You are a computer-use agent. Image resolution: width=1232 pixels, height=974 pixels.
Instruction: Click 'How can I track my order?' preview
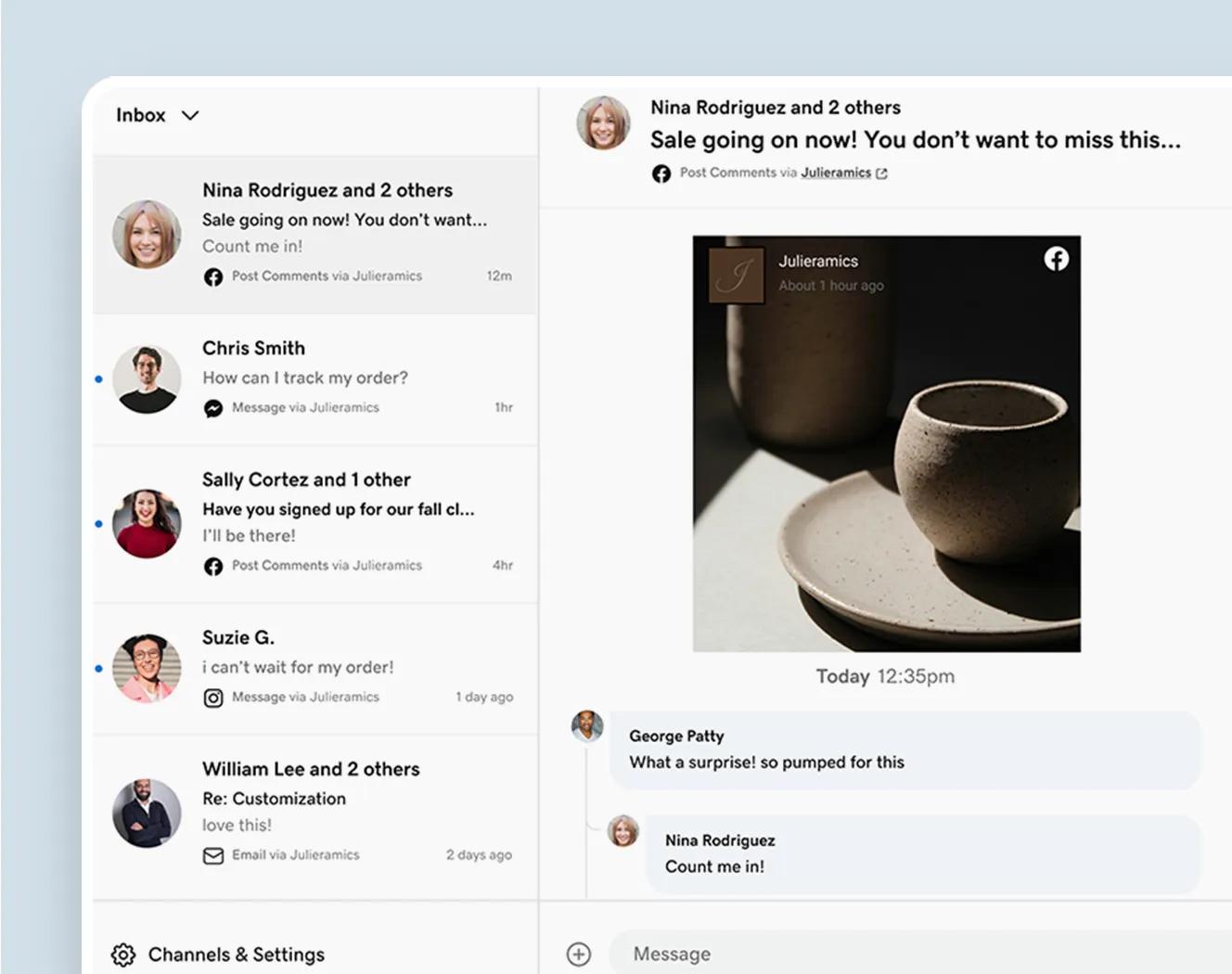(305, 378)
